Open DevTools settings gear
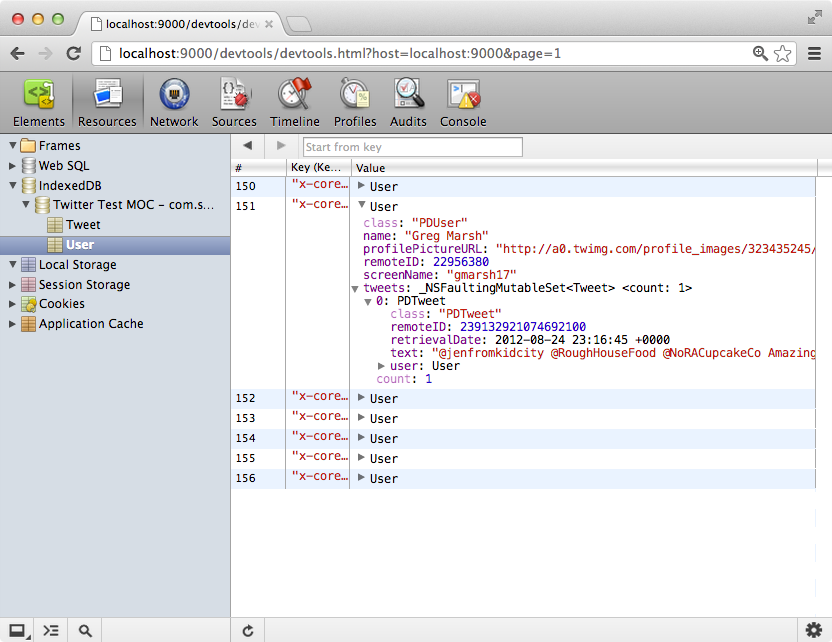832x642 pixels. (813, 630)
